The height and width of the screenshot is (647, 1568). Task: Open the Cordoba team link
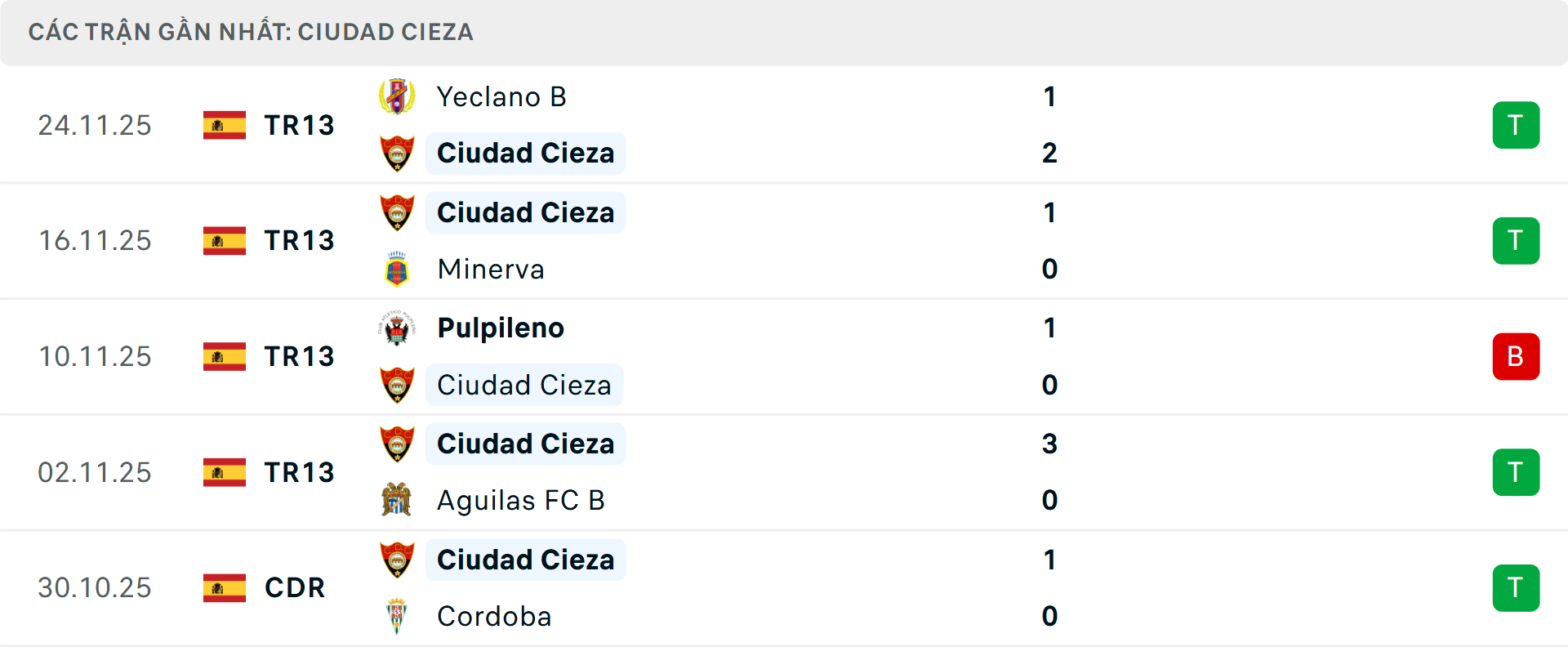coord(494,616)
